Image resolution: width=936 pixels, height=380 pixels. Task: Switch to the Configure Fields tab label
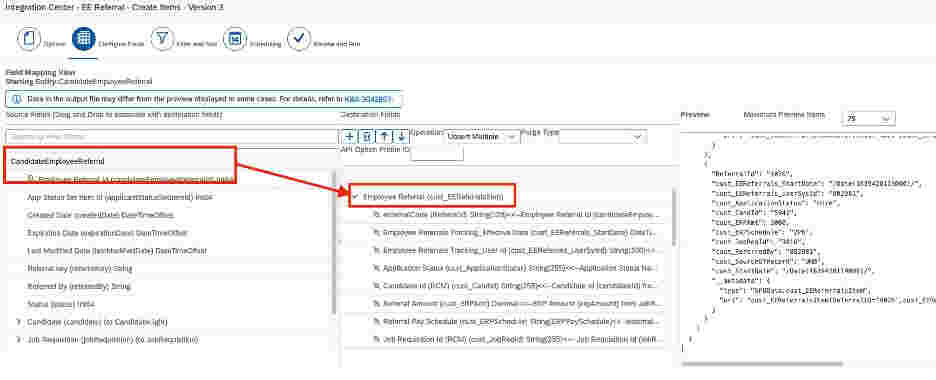pyautogui.click(x=121, y=44)
